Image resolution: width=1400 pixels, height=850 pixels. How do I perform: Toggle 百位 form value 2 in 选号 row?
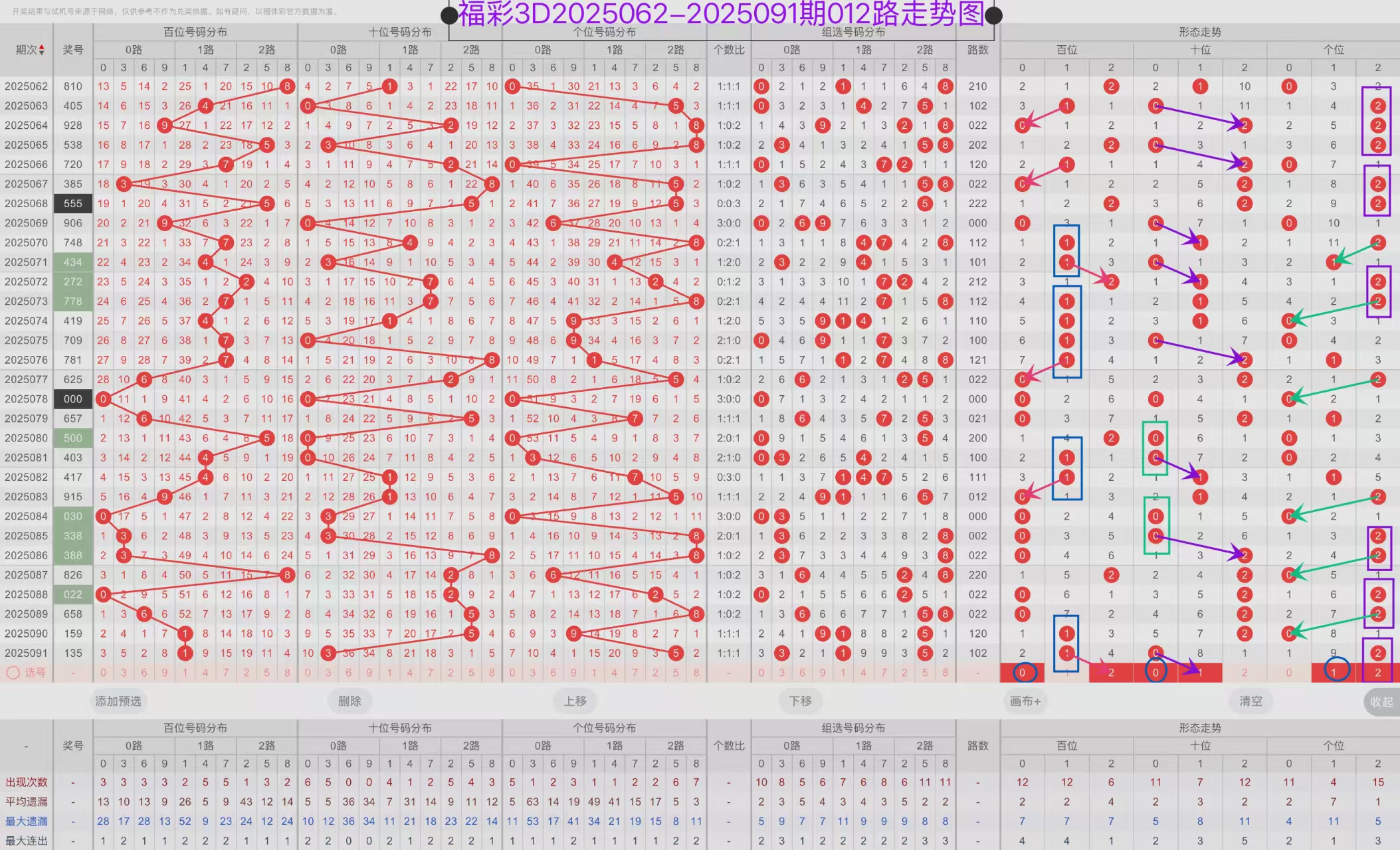[x=1111, y=673]
